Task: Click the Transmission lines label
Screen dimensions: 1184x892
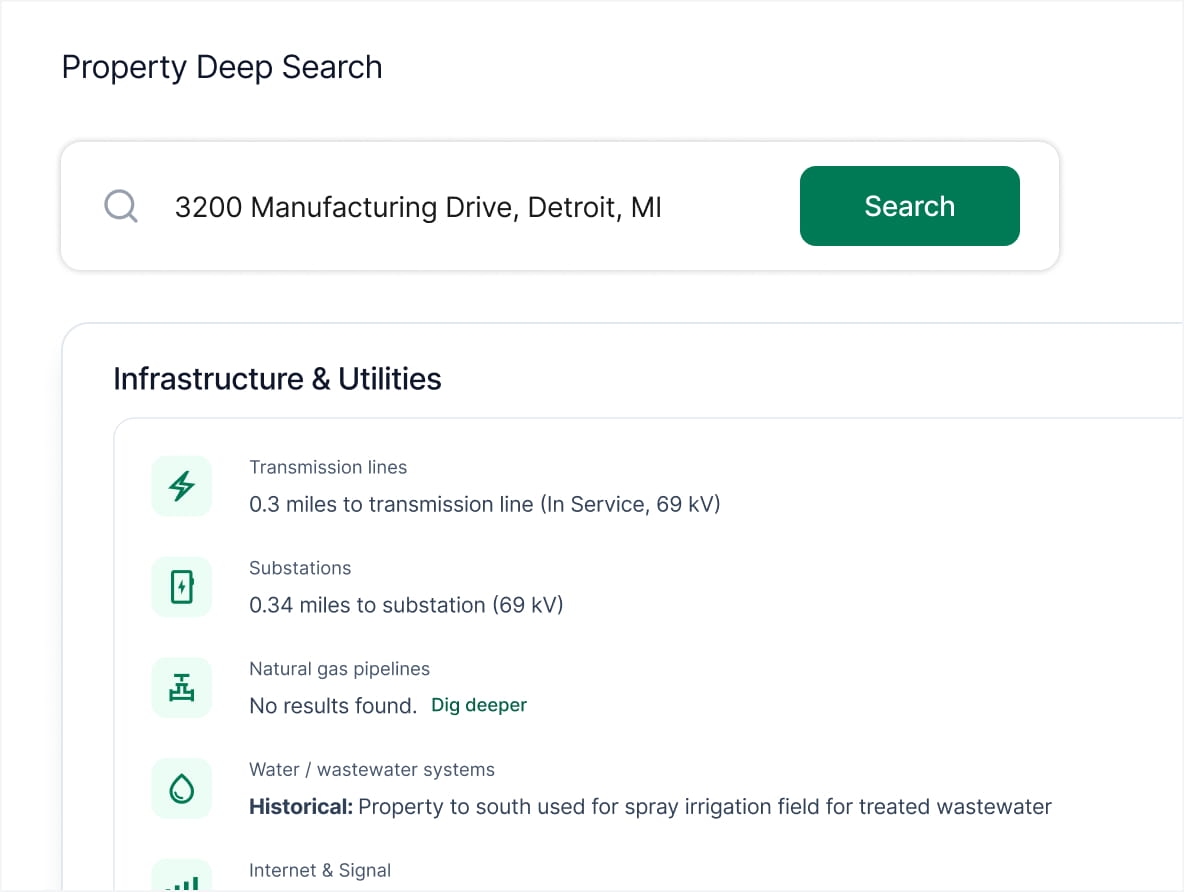Action: coord(328,467)
